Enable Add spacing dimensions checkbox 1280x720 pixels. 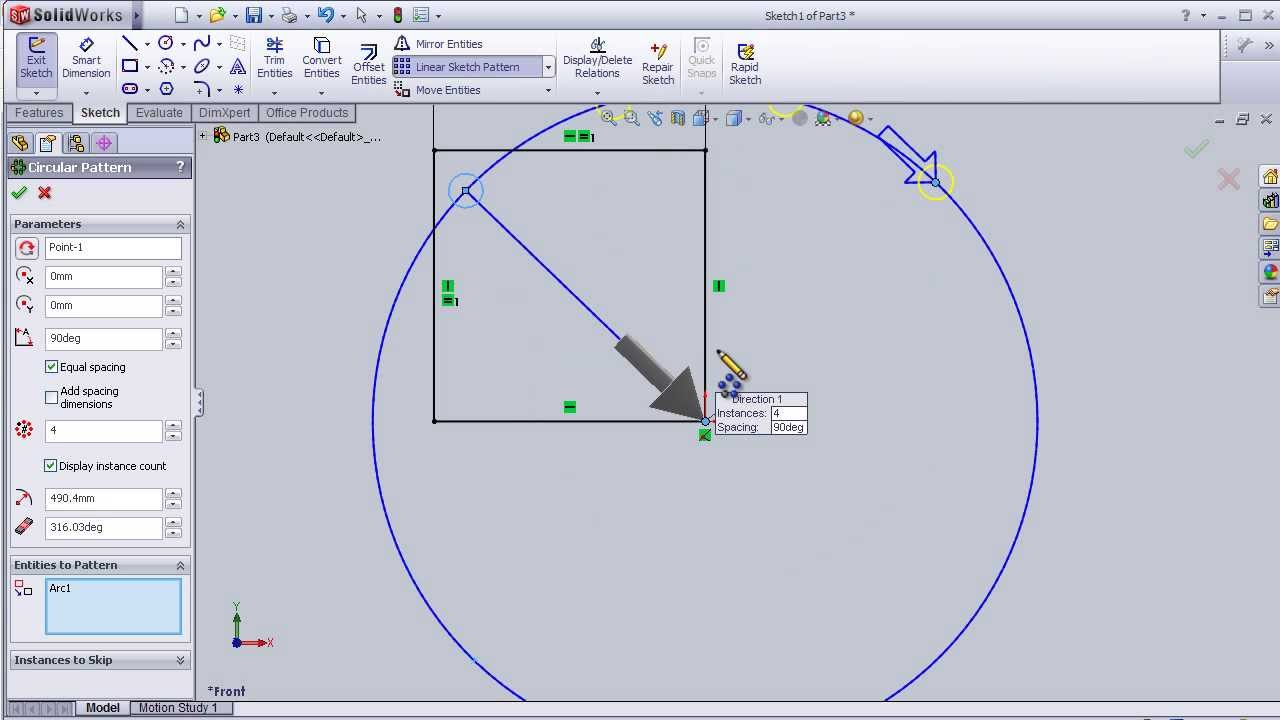[x=52, y=397]
